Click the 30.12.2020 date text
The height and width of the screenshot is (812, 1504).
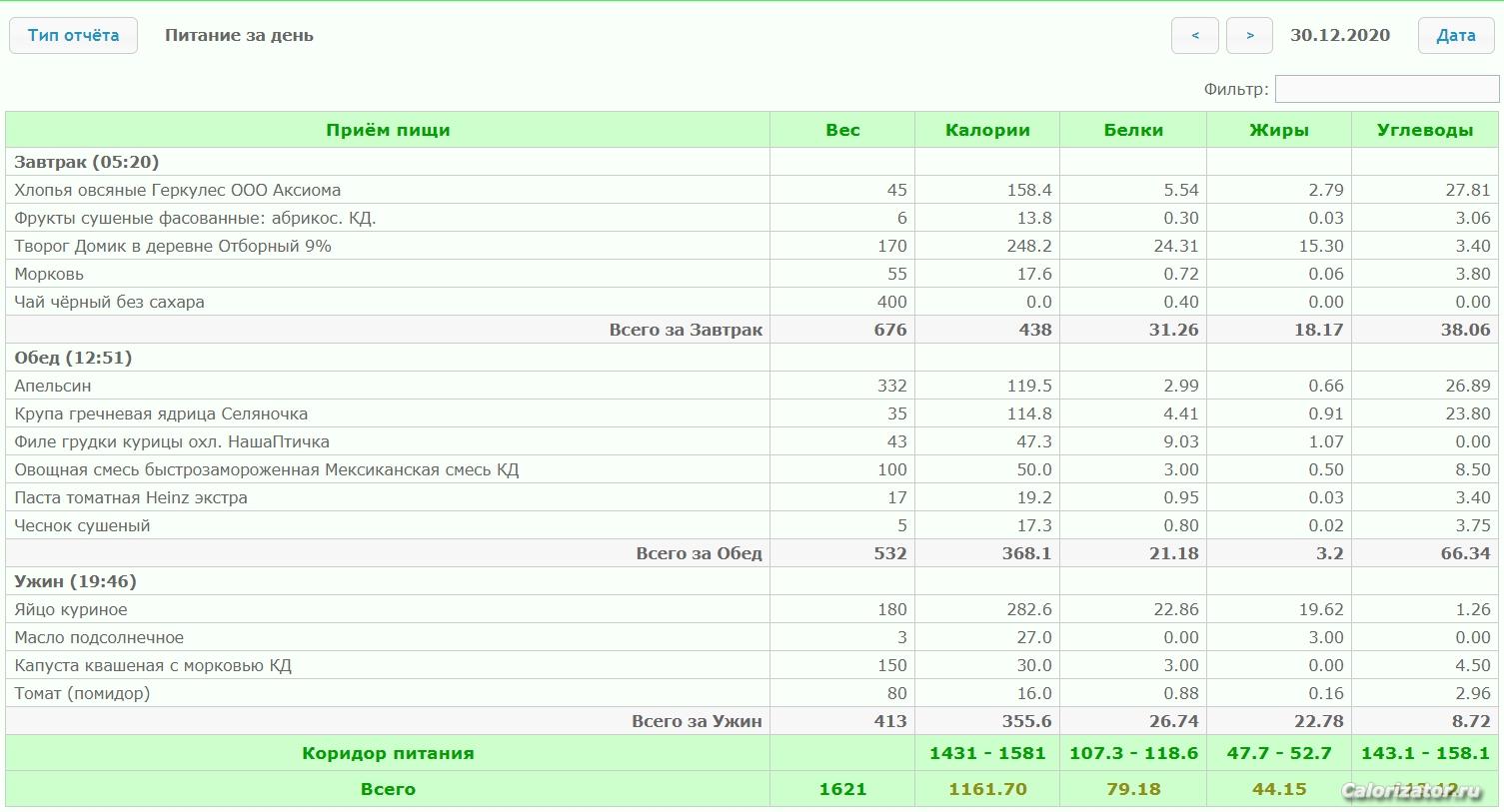[x=1340, y=35]
